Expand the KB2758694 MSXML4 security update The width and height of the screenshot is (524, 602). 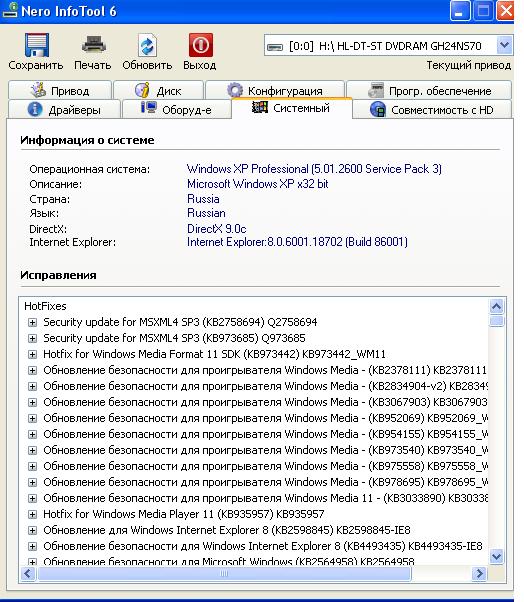tap(33, 322)
